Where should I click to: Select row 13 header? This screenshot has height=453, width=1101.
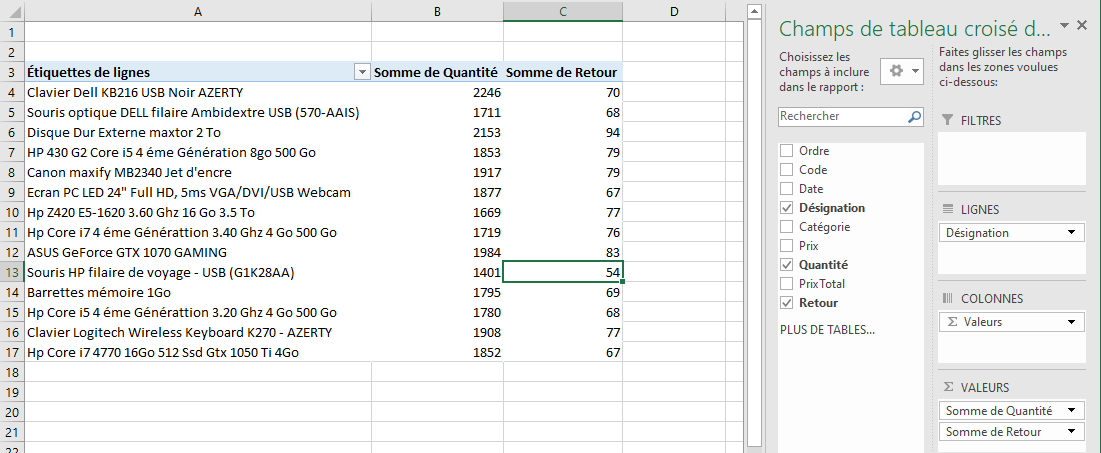click(x=12, y=272)
